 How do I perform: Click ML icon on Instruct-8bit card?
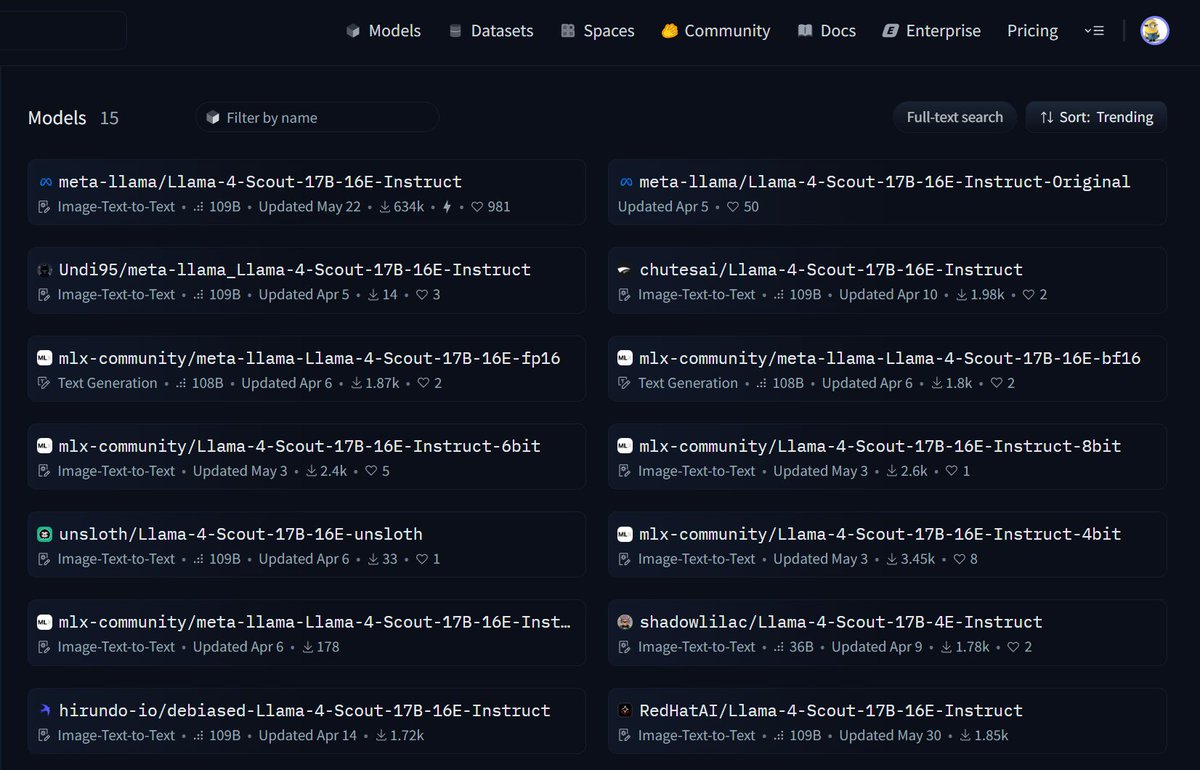[x=625, y=446]
